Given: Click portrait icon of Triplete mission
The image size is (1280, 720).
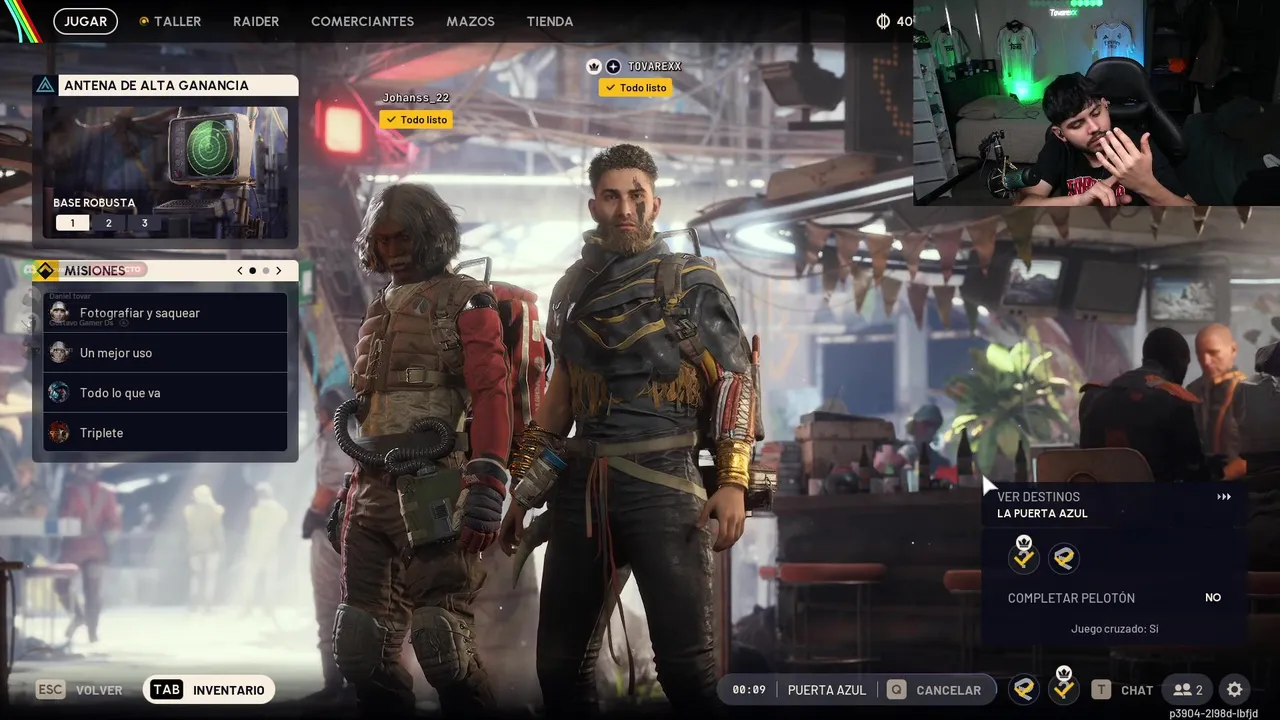Looking at the screenshot, I should [60, 433].
